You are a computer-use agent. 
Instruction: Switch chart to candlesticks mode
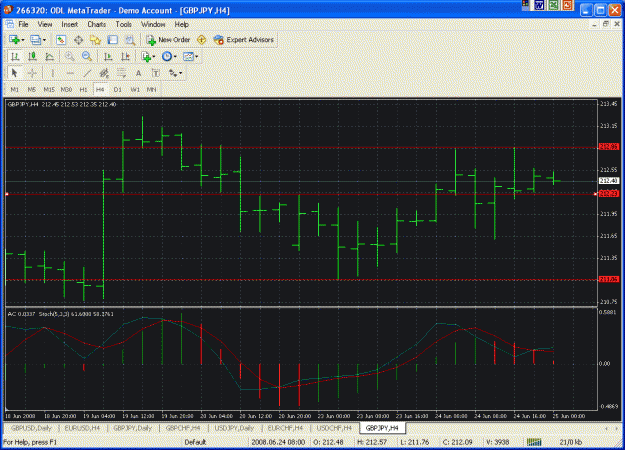click(x=32, y=57)
